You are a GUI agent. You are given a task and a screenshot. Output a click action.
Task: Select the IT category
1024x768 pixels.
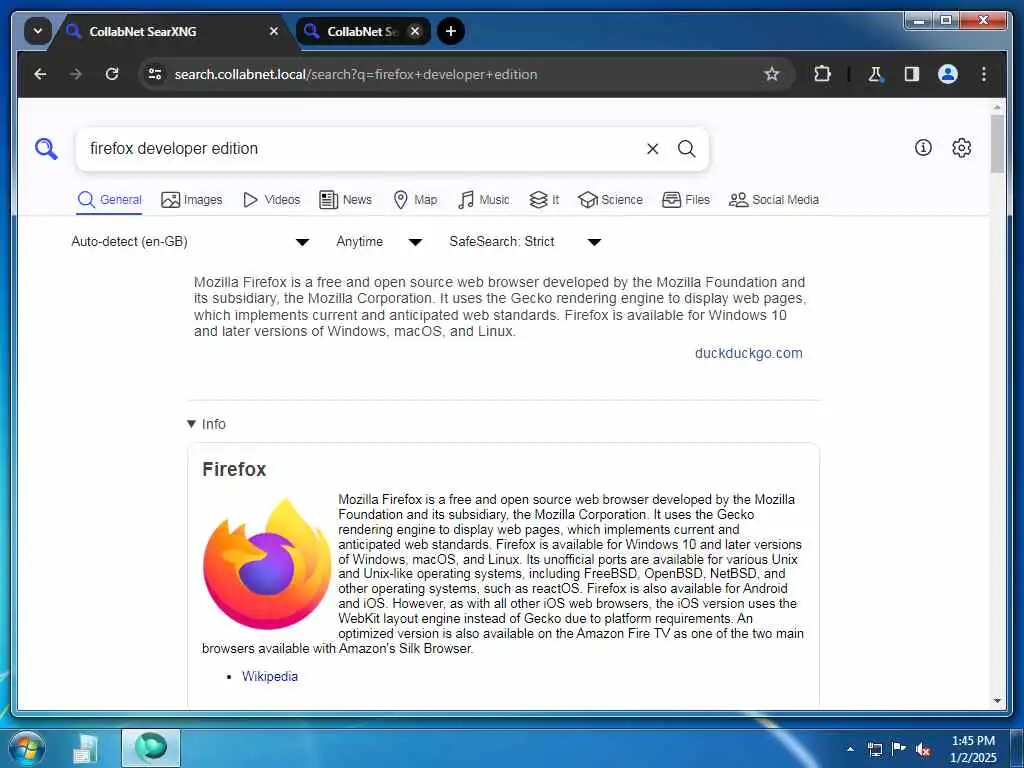(544, 200)
